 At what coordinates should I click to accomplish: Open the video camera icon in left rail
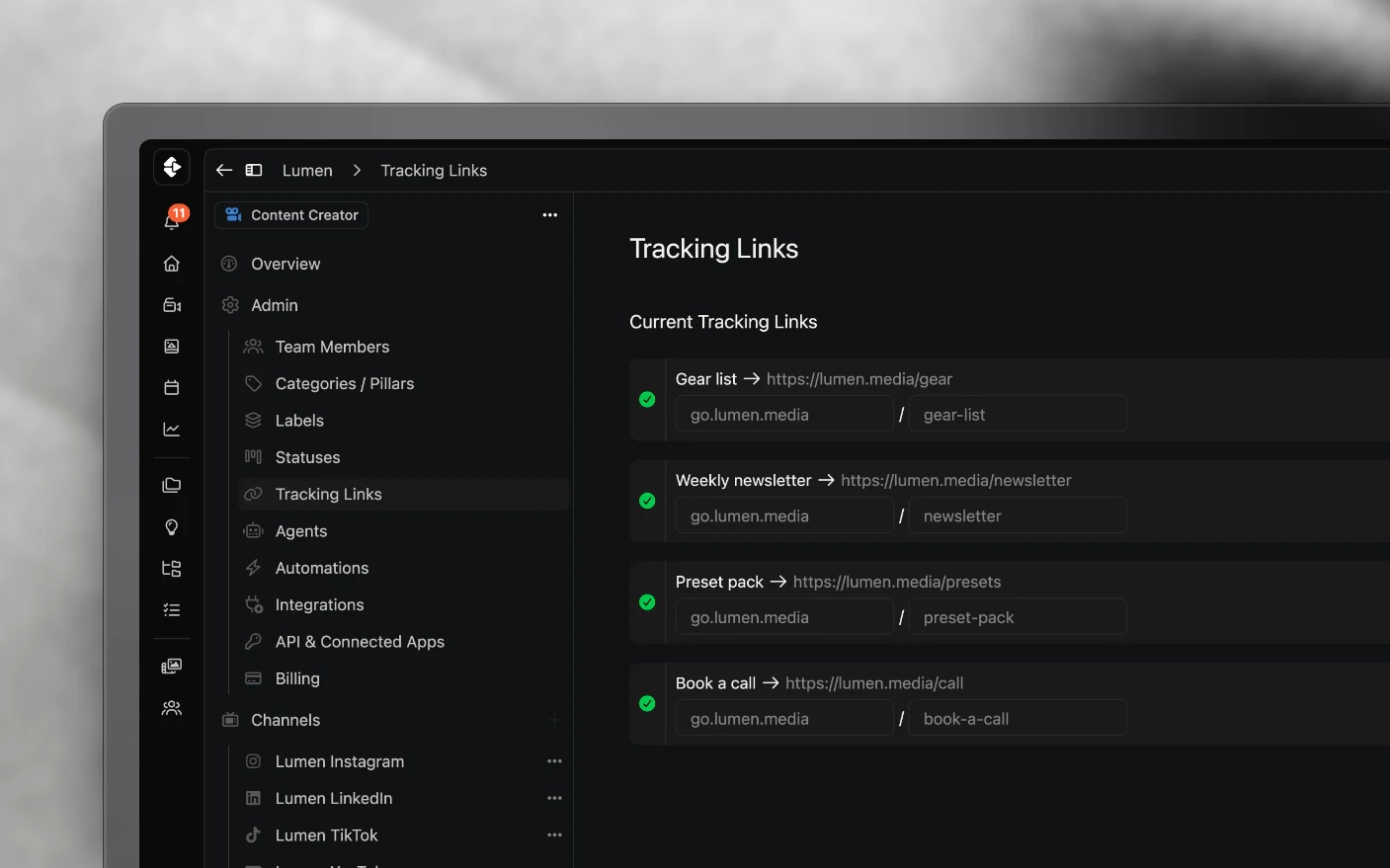[172, 305]
